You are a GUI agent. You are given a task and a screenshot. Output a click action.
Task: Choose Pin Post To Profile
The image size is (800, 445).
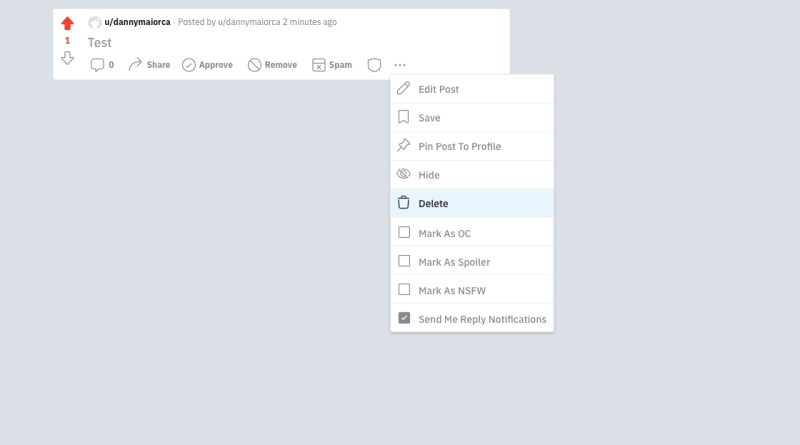[472, 146]
